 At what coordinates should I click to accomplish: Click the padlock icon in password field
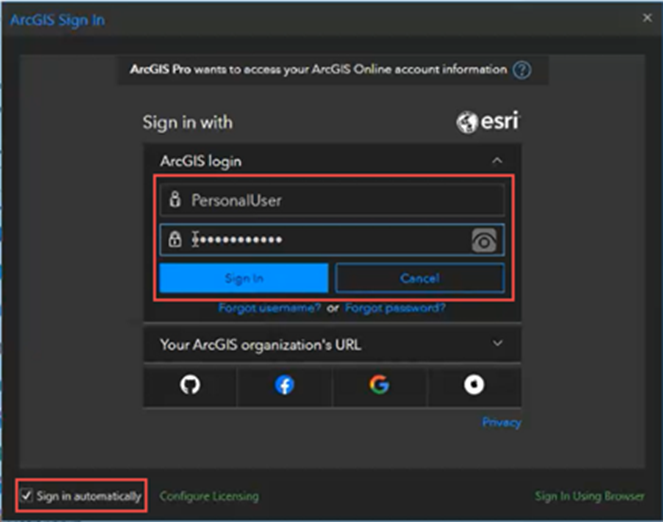tap(175, 239)
